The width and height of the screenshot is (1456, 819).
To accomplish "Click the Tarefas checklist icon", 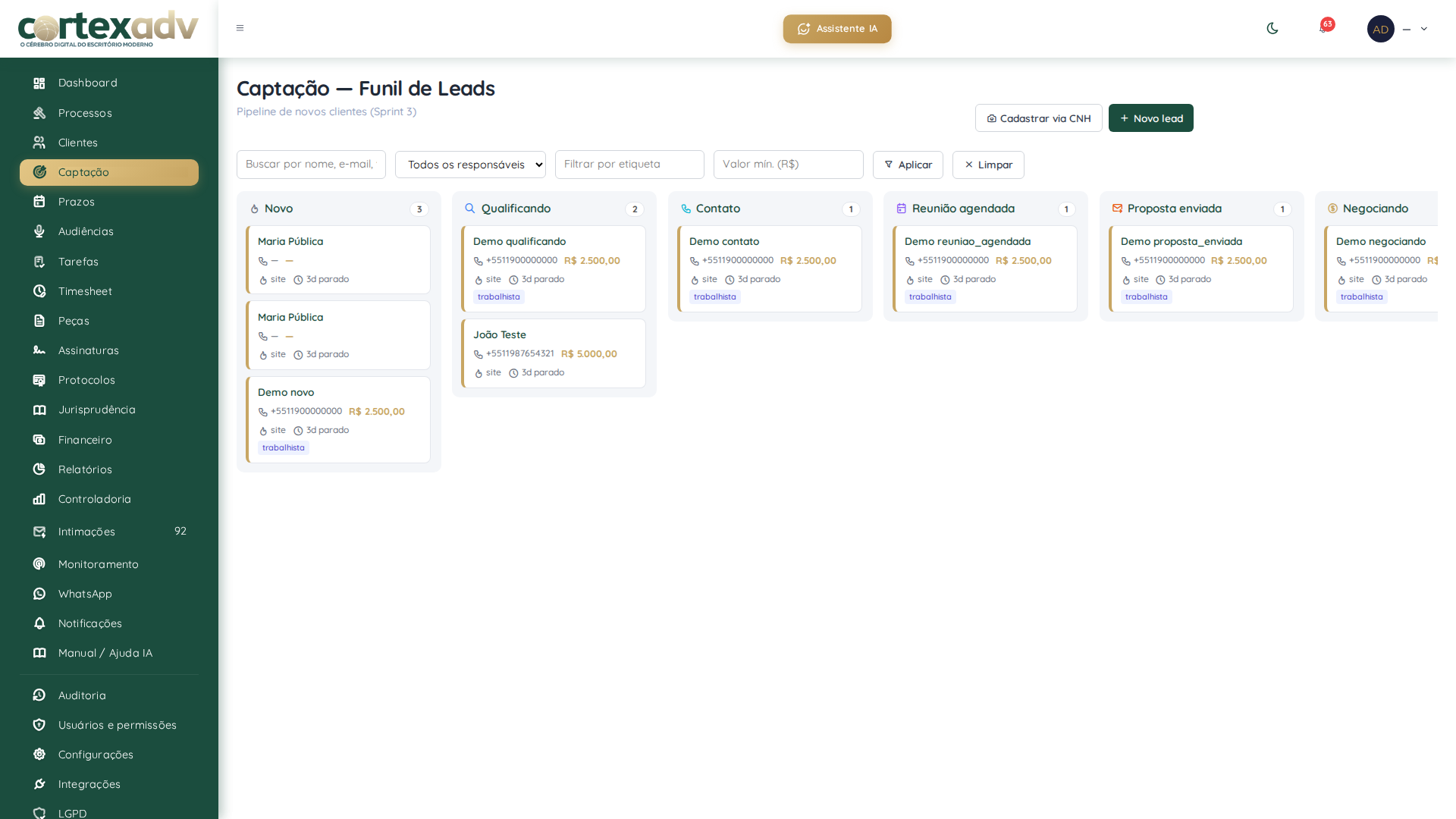I will tap(39, 262).
